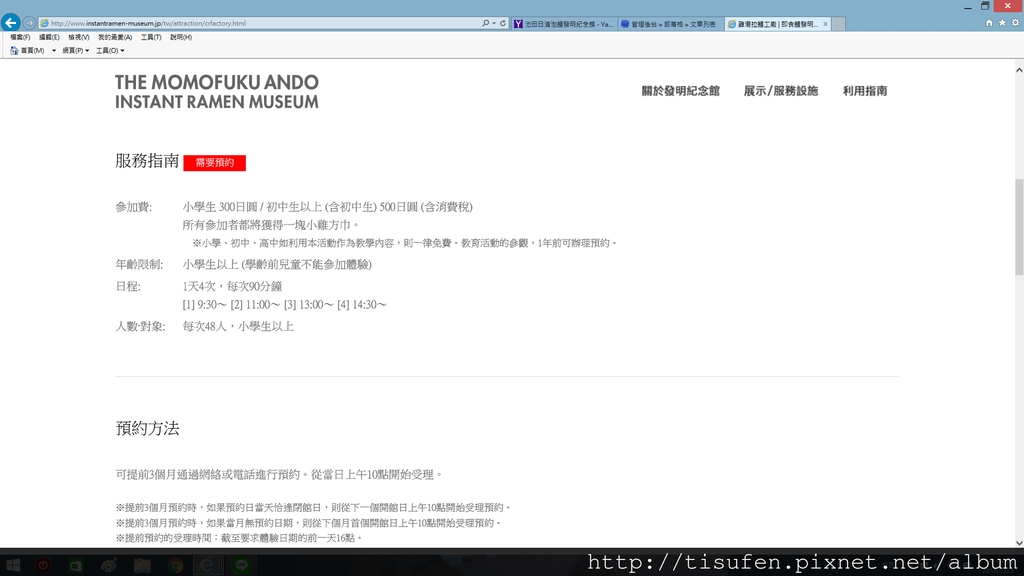1024x576 pixels.
Task: Open the red power app on taskbar
Action: coord(43,566)
